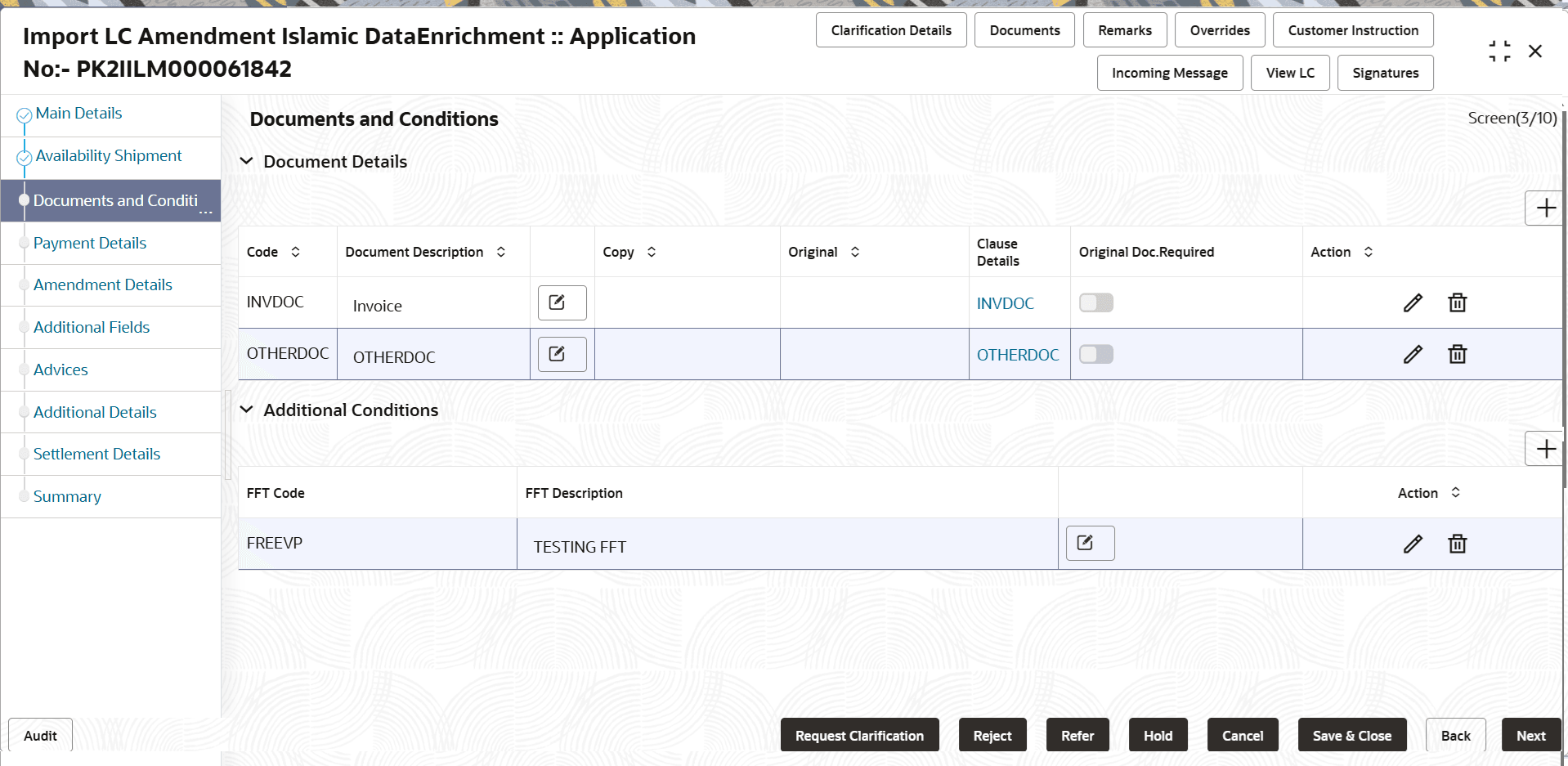Delete the OTHERDOC document row
The height and width of the screenshot is (766, 1568).
[x=1458, y=354]
